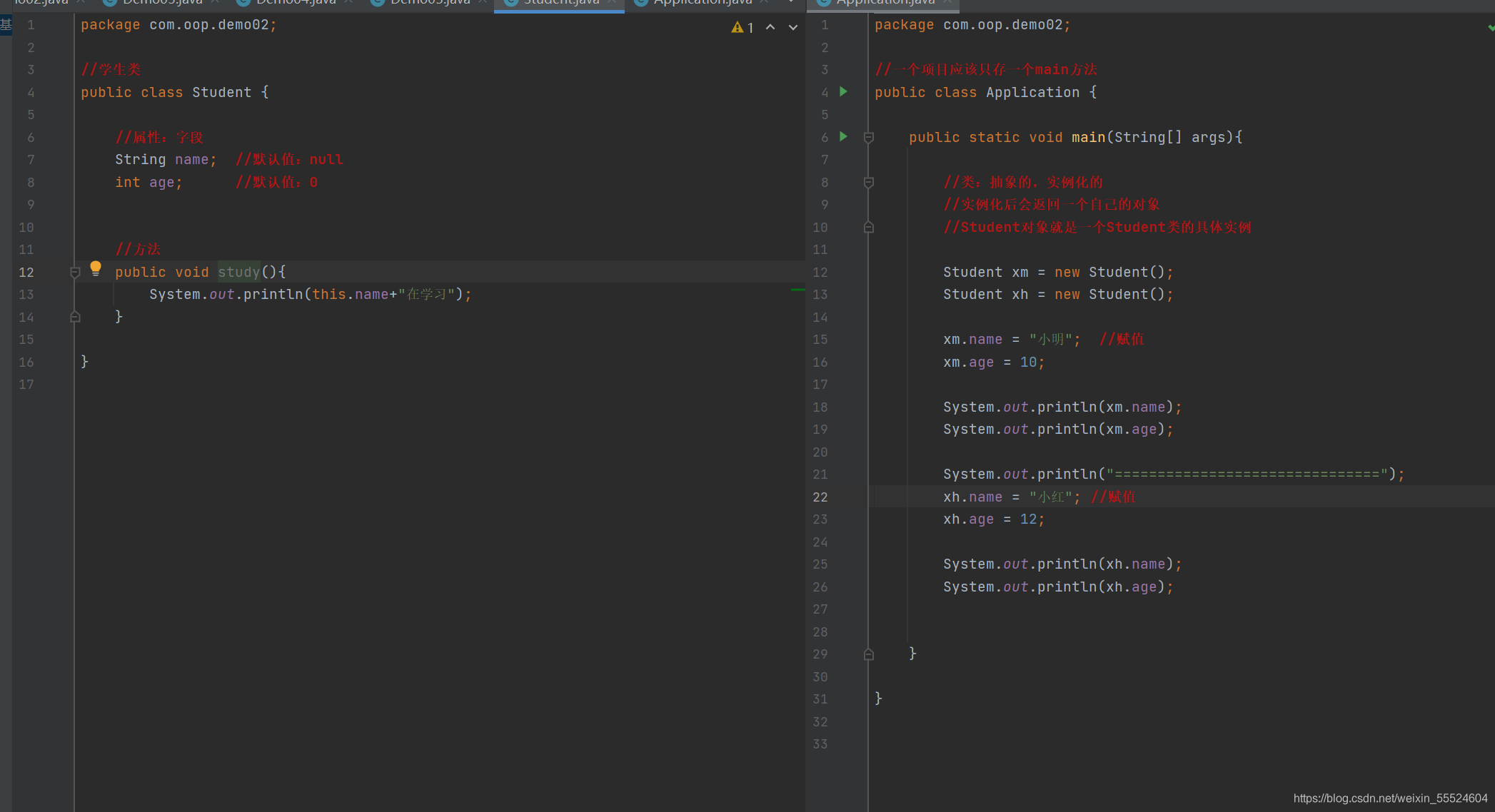Click the study method name
Viewport: 1495px width, 812px height.
point(239,272)
